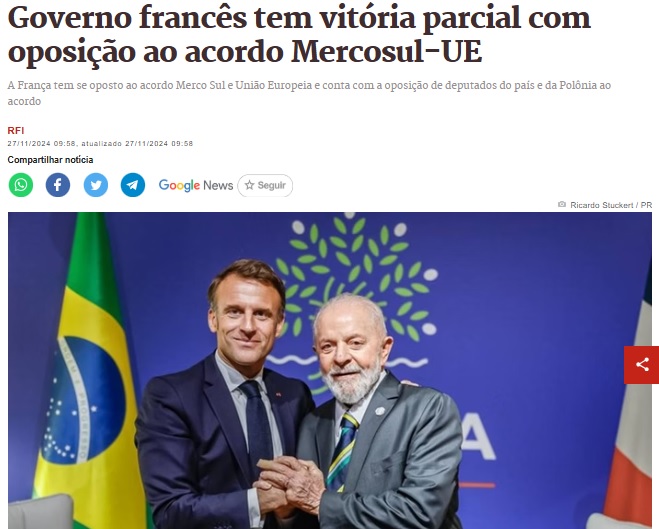Open the red floating share button

coord(641,365)
